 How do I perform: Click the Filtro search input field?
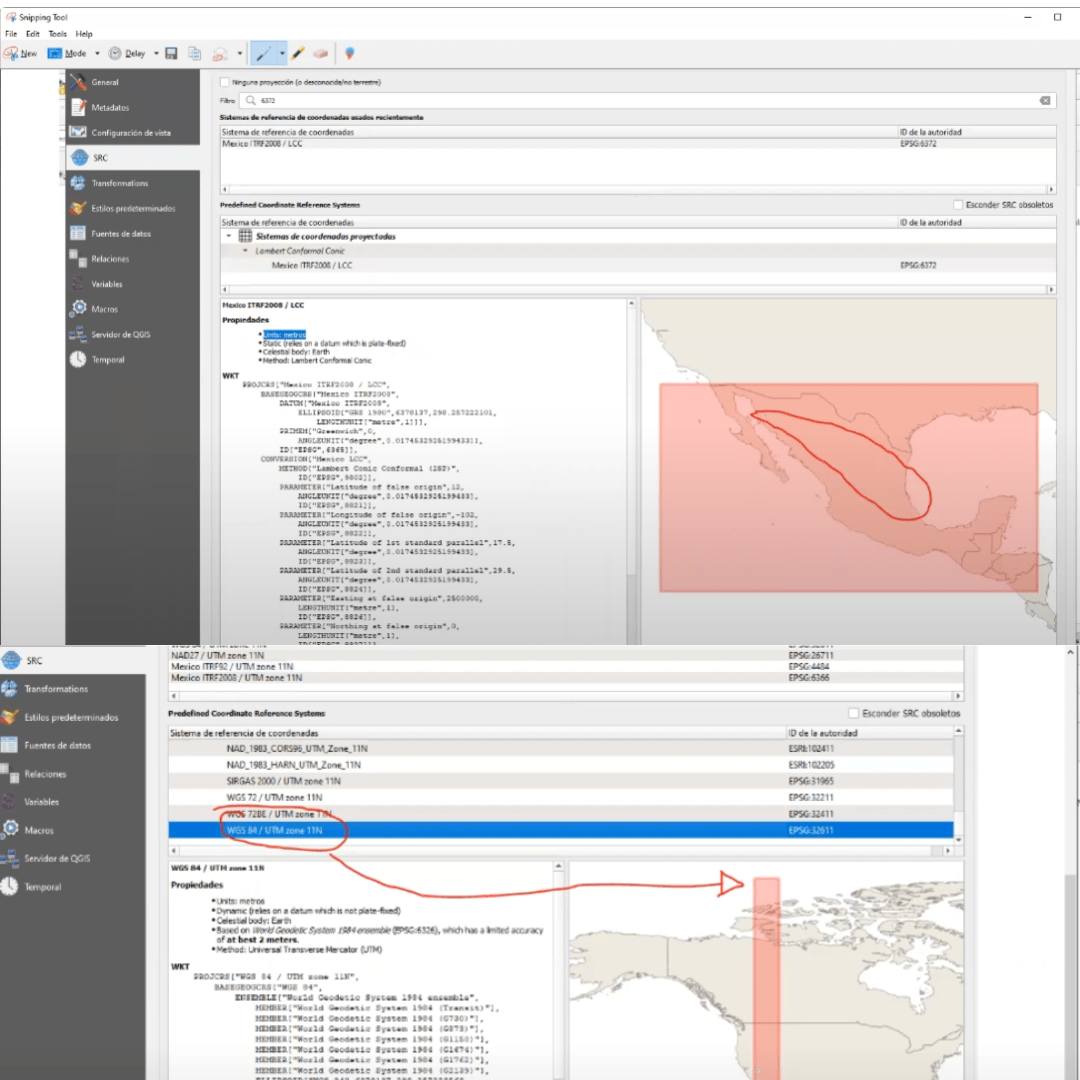[x=640, y=100]
